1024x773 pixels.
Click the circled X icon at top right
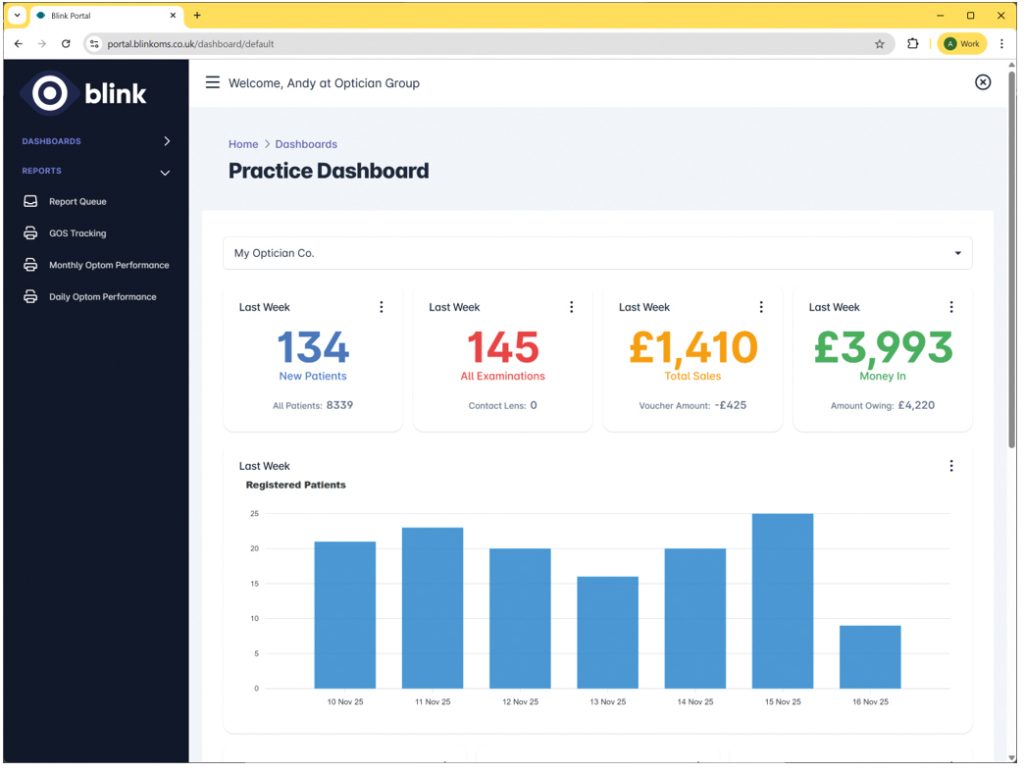pos(982,83)
